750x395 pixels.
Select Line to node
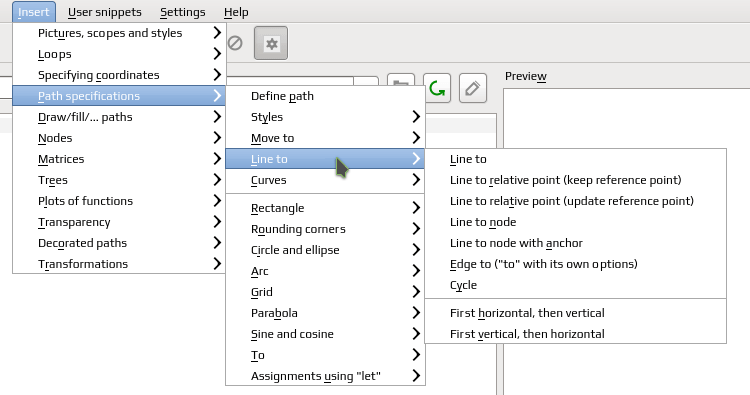(x=575, y=222)
